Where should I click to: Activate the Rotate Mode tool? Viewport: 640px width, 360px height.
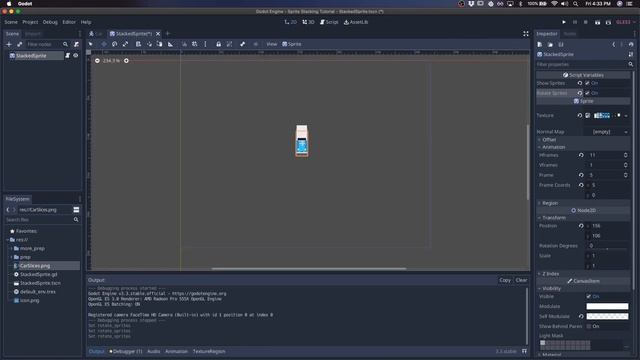pyautogui.click(x=115, y=44)
